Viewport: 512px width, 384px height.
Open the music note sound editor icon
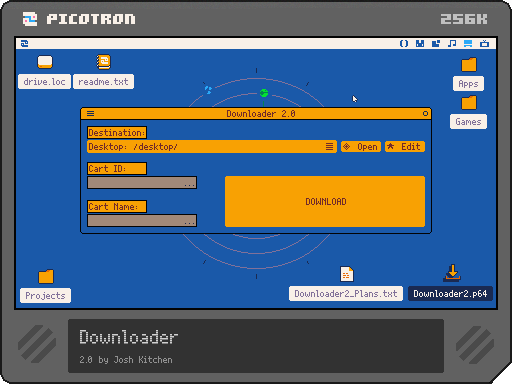(x=452, y=44)
